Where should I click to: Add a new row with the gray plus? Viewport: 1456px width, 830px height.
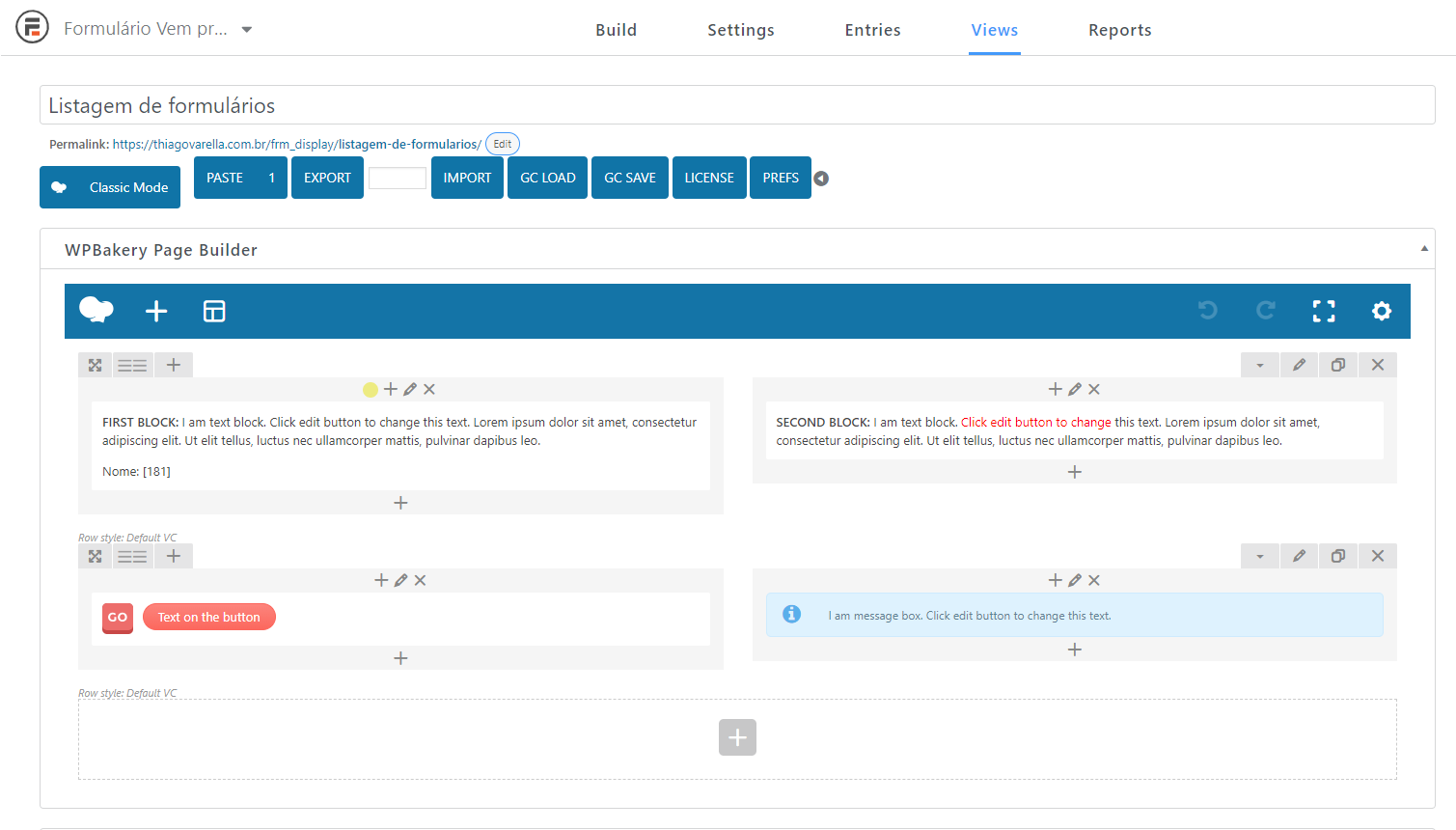737,737
